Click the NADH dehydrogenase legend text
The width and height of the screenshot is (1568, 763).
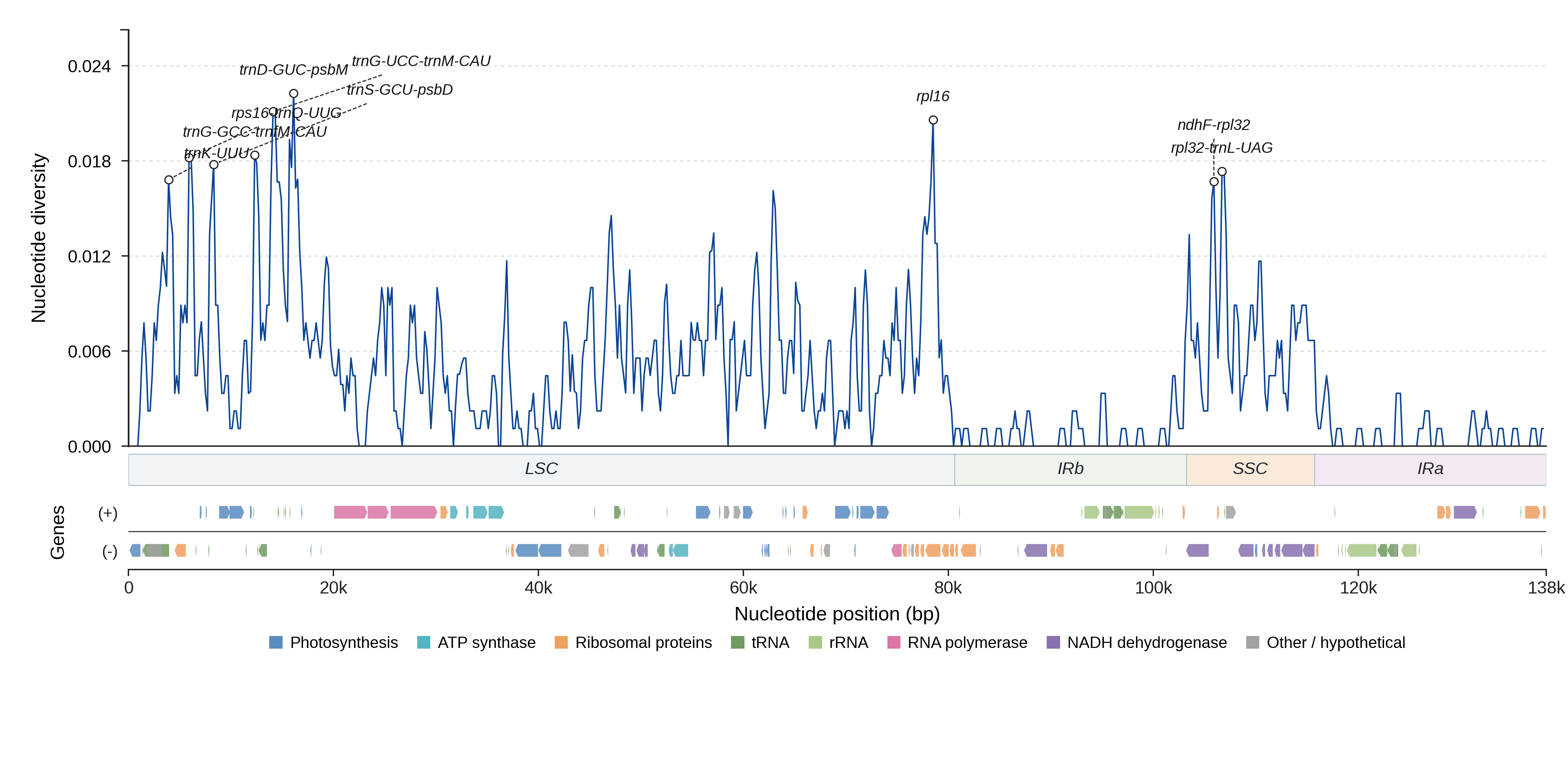coord(1147,642)
